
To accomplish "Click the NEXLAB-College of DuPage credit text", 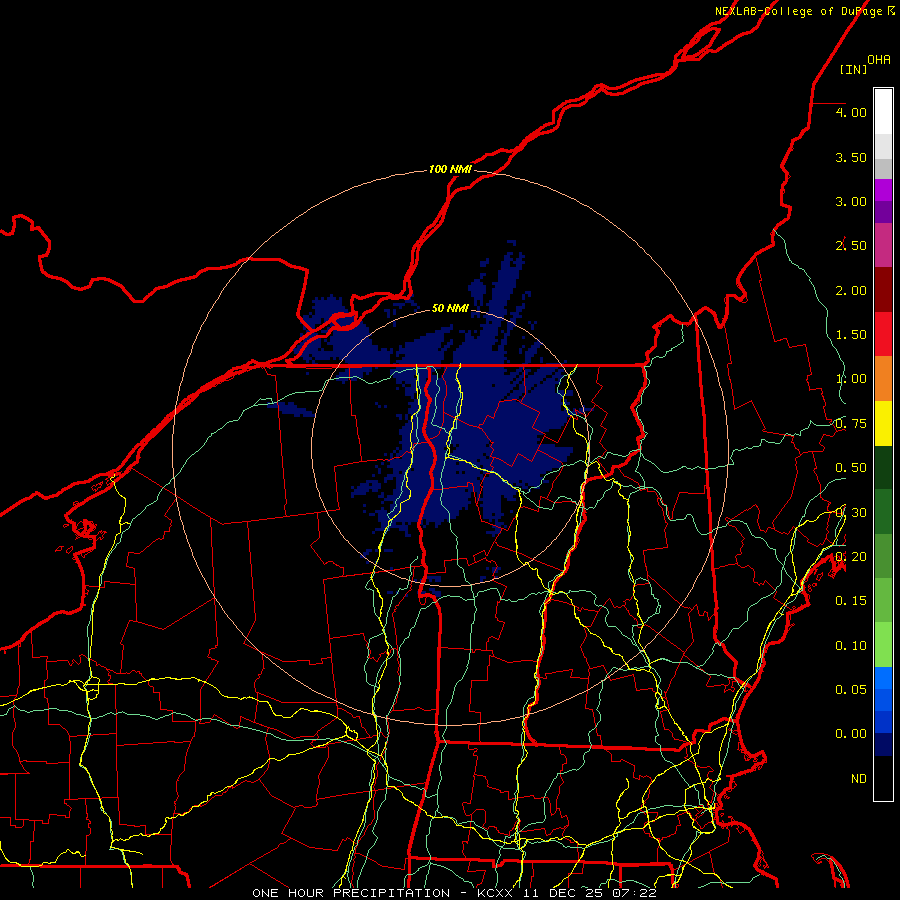I will tap(804, 11).
